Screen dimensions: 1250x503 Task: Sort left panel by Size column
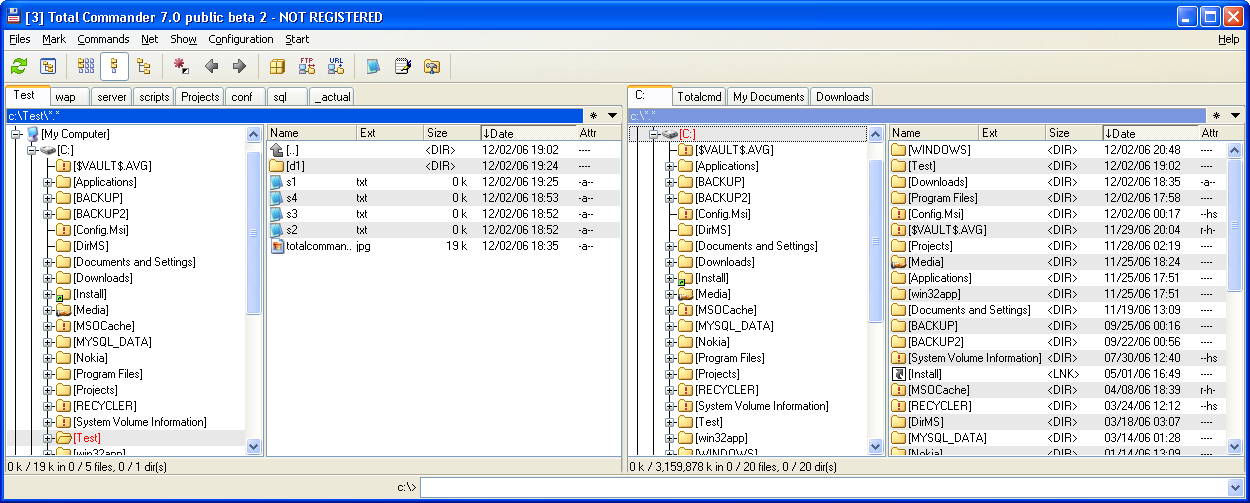tap(451, 133)
